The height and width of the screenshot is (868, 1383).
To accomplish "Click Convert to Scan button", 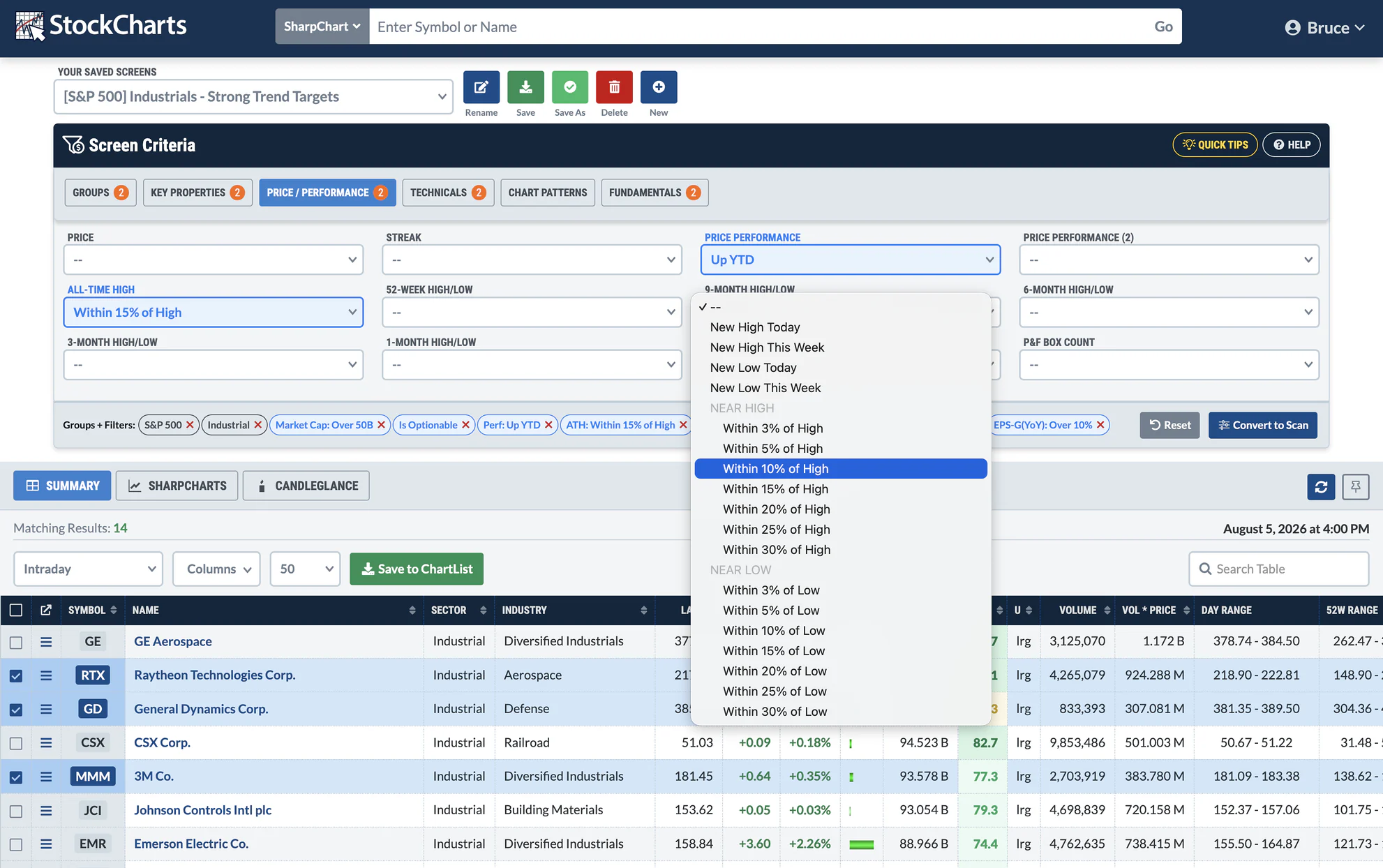I will pyautogui.click(x=1263, y=425).
